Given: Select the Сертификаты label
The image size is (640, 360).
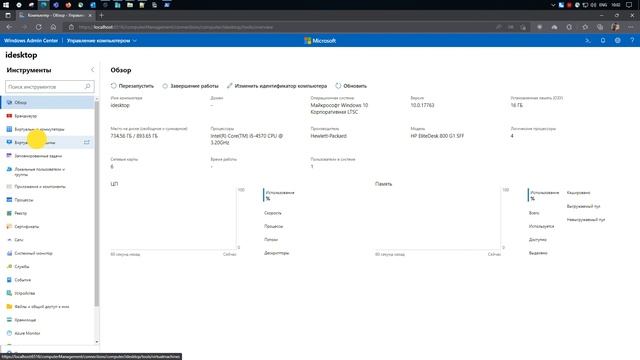Looking at the screenshot, I should click(27, 226).
